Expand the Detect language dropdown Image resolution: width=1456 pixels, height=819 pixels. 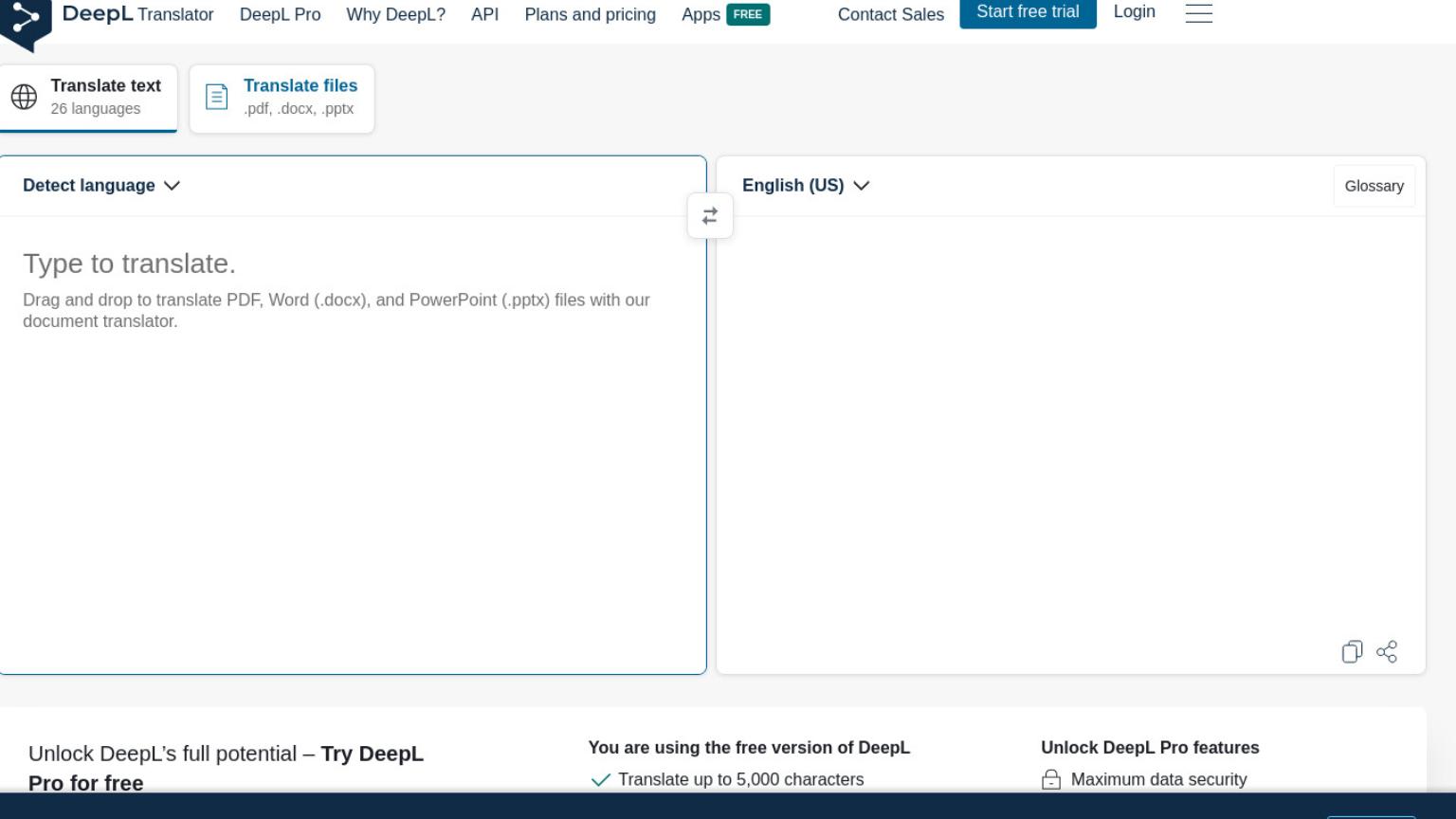[x=101, y=186]
